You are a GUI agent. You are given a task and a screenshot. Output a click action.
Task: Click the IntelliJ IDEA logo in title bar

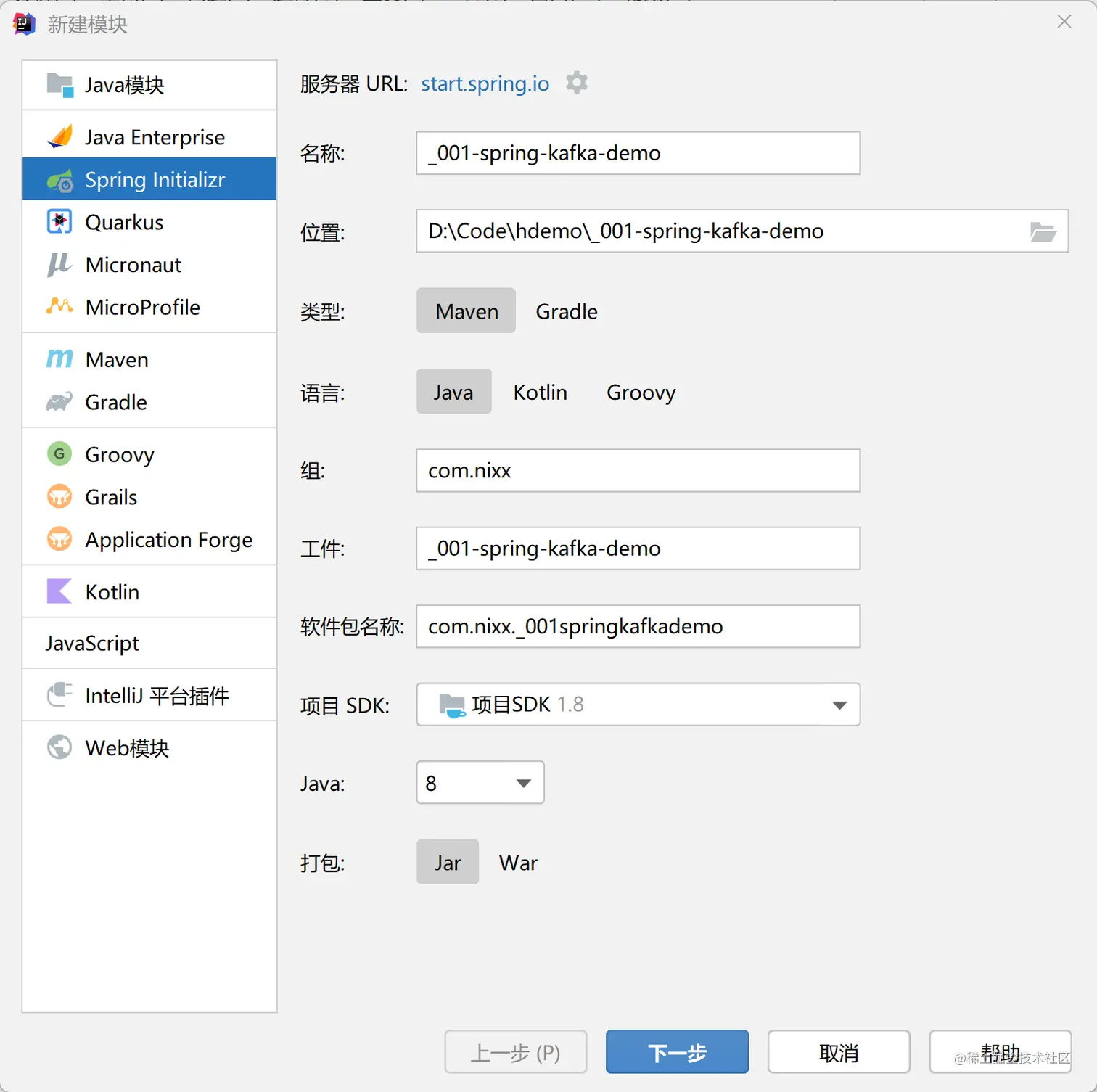click(x=24, y=23)
